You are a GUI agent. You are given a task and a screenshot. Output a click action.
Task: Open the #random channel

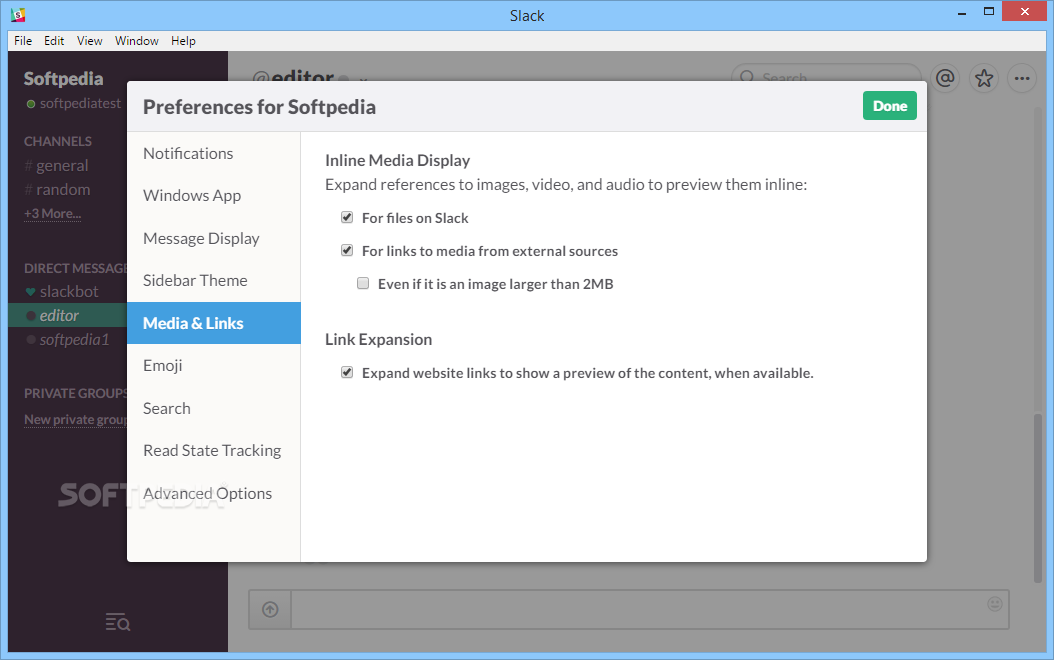click(x=57, y=190)
